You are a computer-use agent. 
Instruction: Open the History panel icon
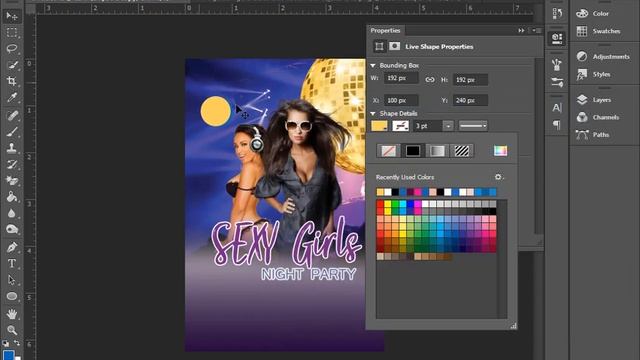(x=557, y=13)
